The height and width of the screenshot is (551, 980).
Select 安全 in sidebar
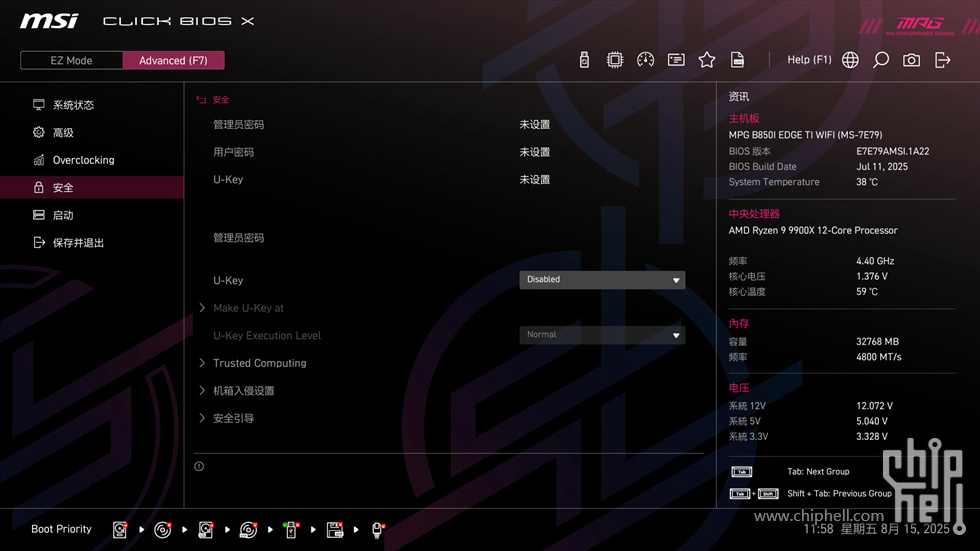(x=91, y=187)
